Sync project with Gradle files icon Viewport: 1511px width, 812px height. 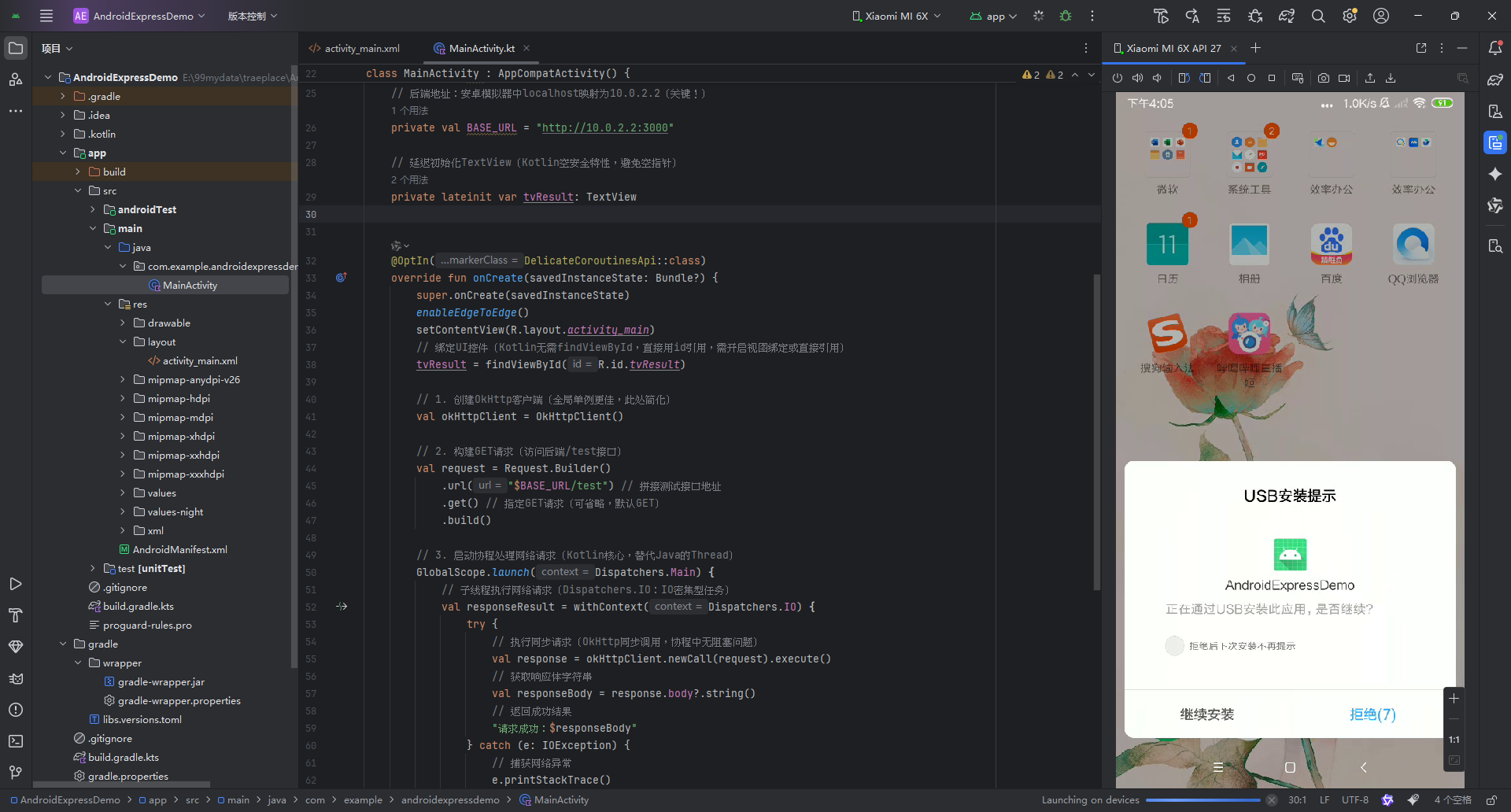[x=1287, y=16]
